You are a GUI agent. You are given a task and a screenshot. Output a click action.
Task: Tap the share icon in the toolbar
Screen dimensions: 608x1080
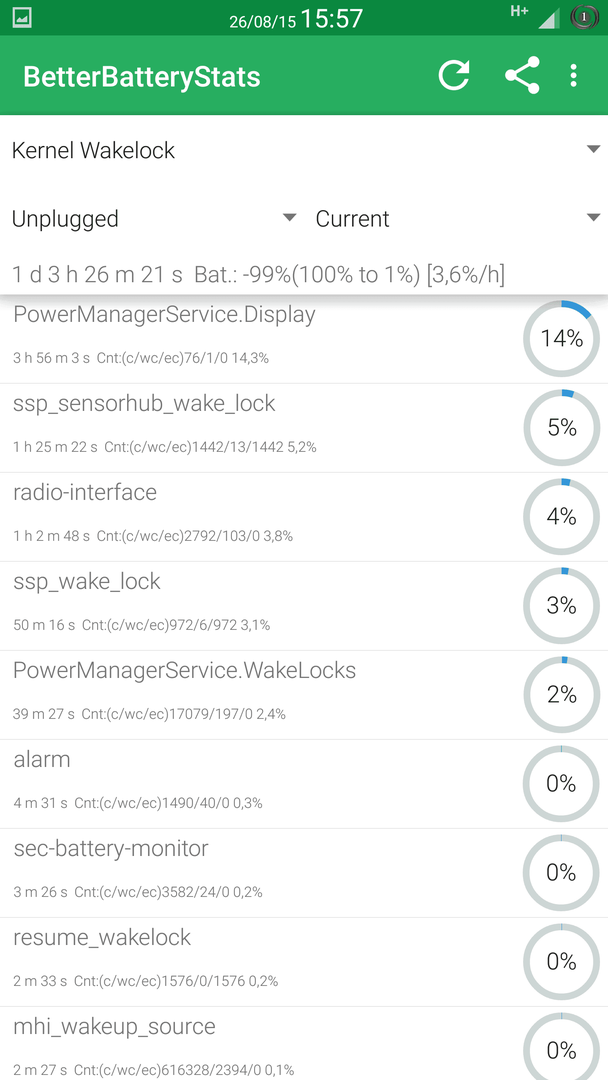click(x=523, y=76)
